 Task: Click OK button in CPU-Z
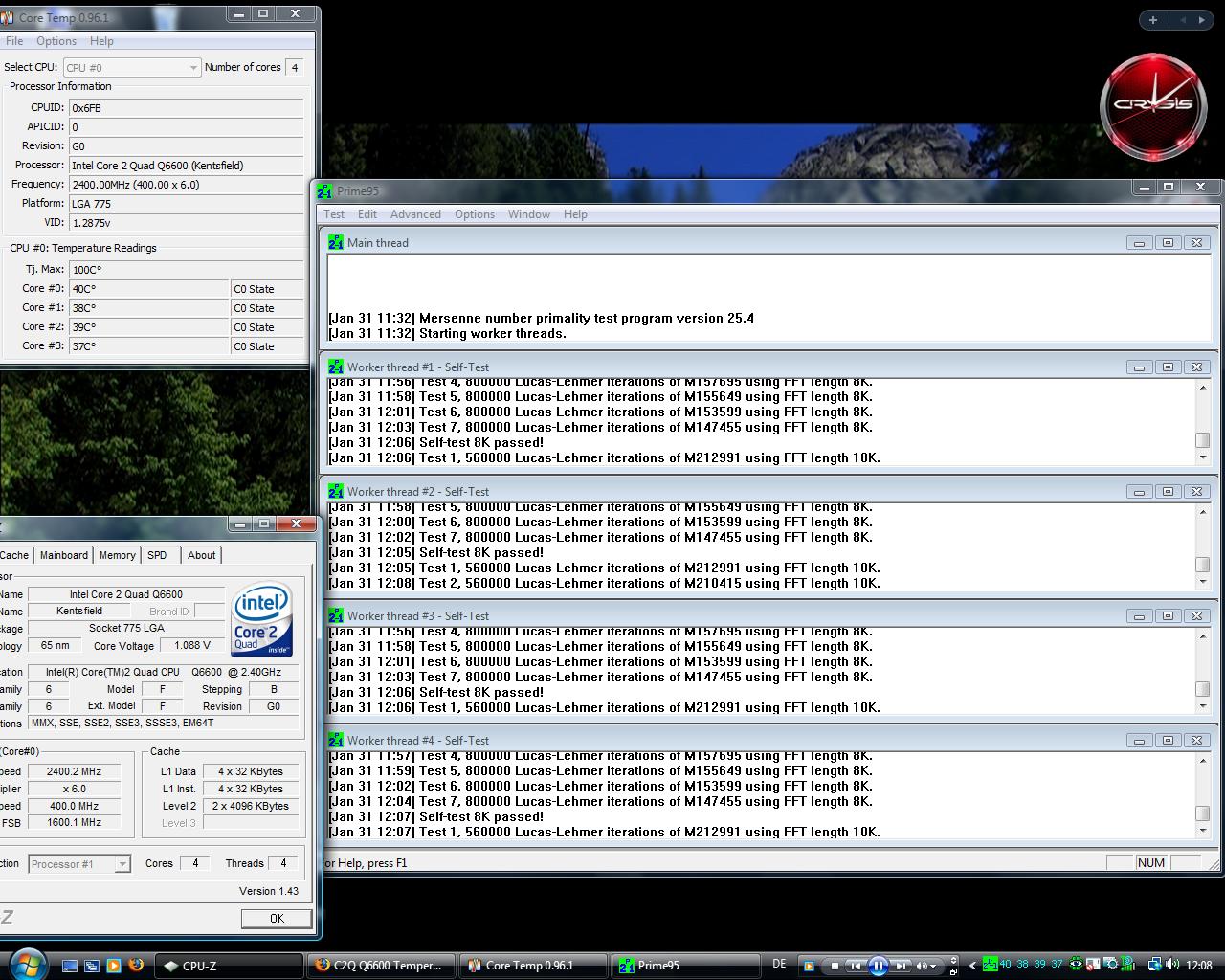point(277,918)
